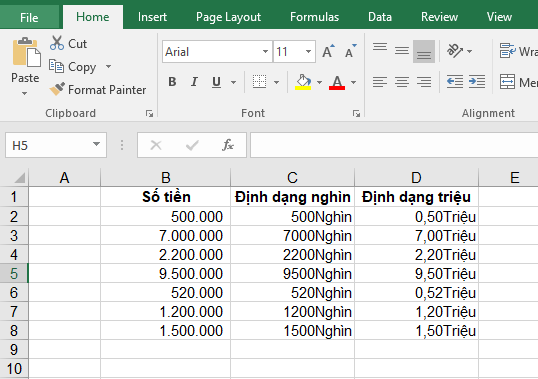The image size is (538, 379).
Task: Open the Paste options arrow
Action: point(24,93)
